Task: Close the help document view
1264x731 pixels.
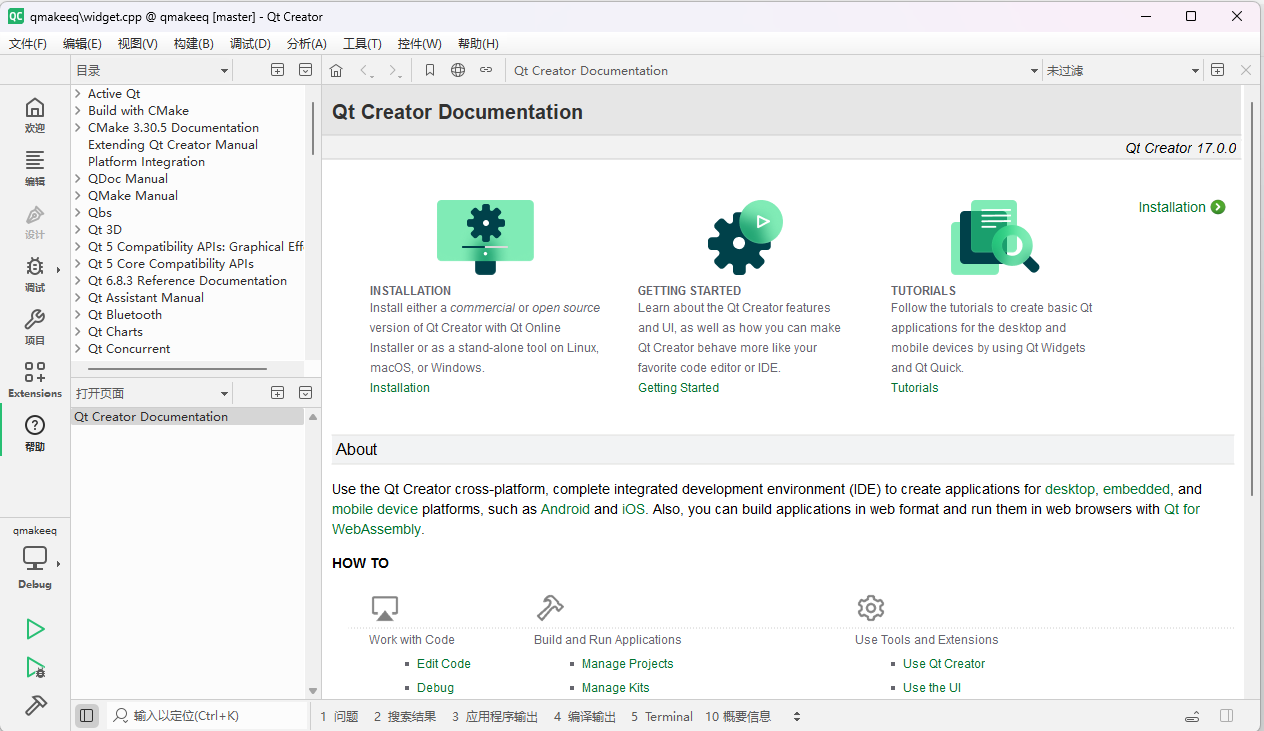Action: pos(1246,70)
